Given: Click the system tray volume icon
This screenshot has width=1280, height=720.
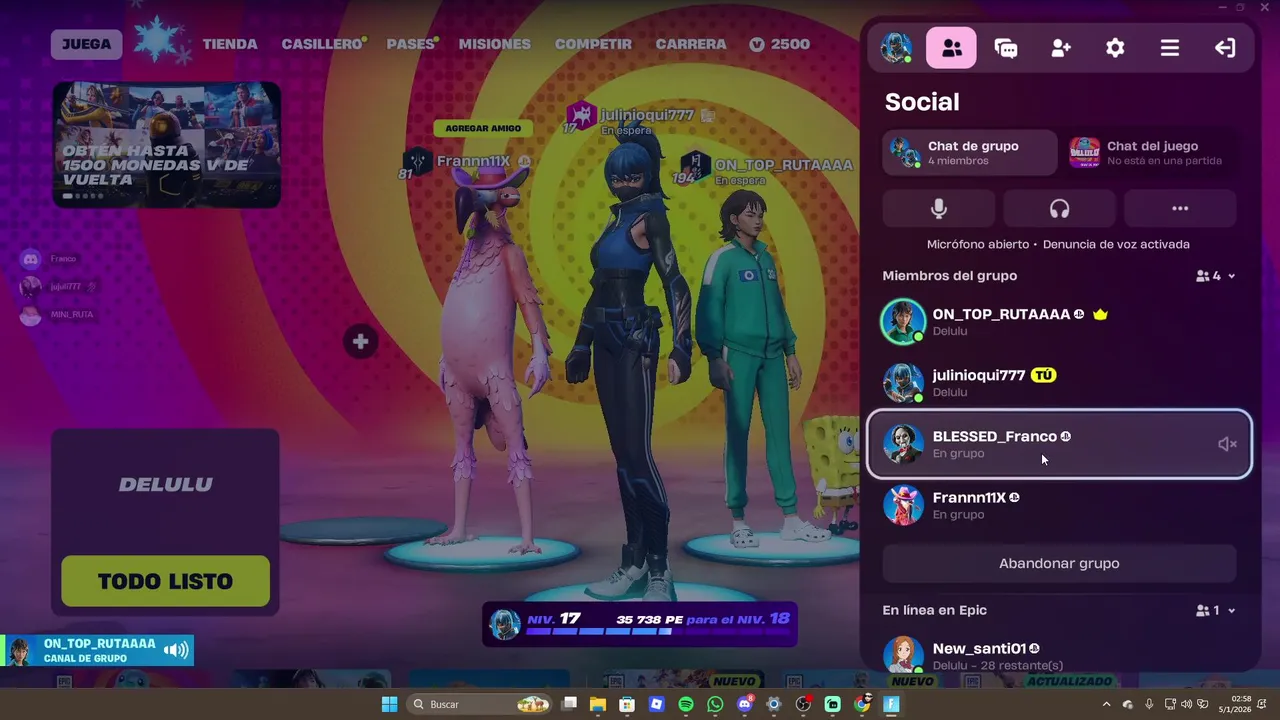Looking at the screenshot, I should click(x=1187, y=704).
